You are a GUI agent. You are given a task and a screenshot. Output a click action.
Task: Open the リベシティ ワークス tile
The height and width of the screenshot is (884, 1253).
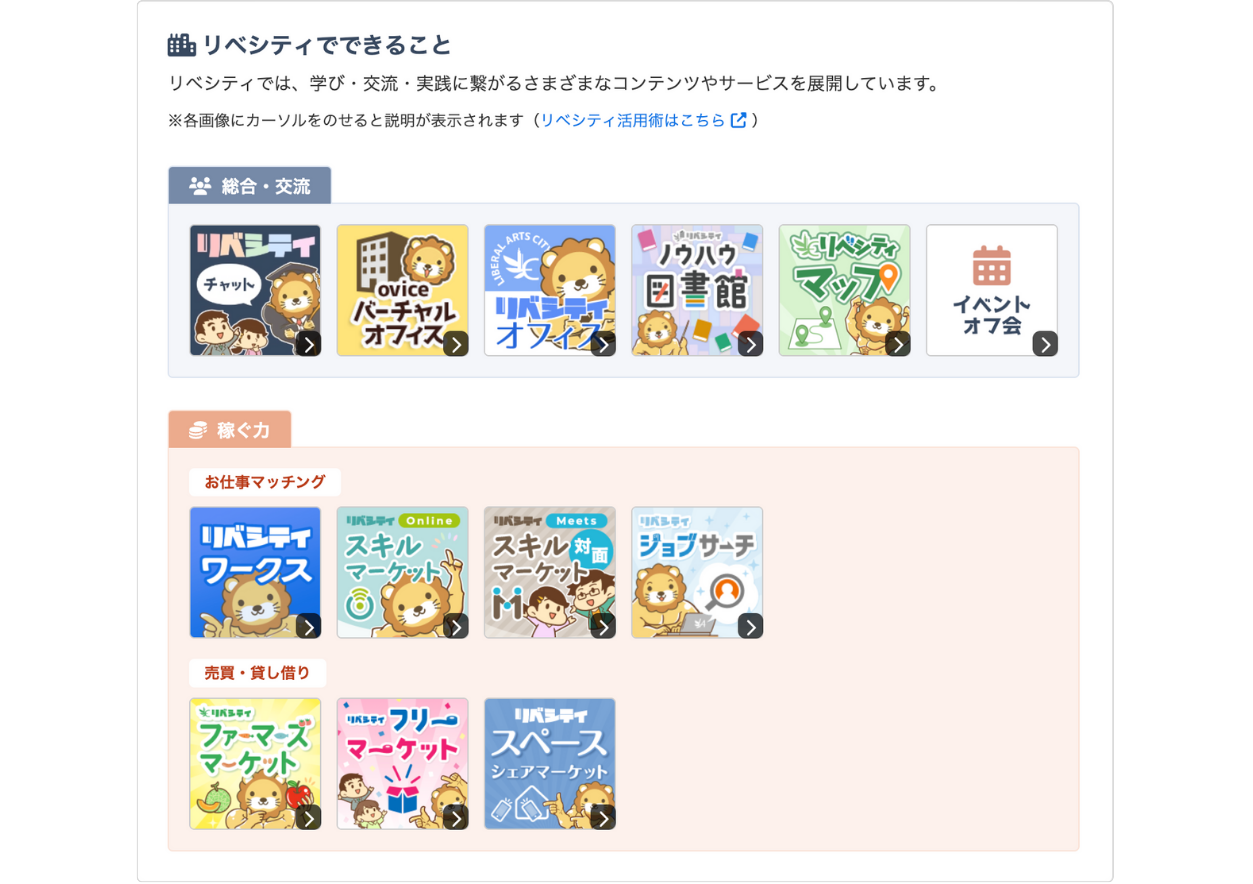click(x=255, y=572)
